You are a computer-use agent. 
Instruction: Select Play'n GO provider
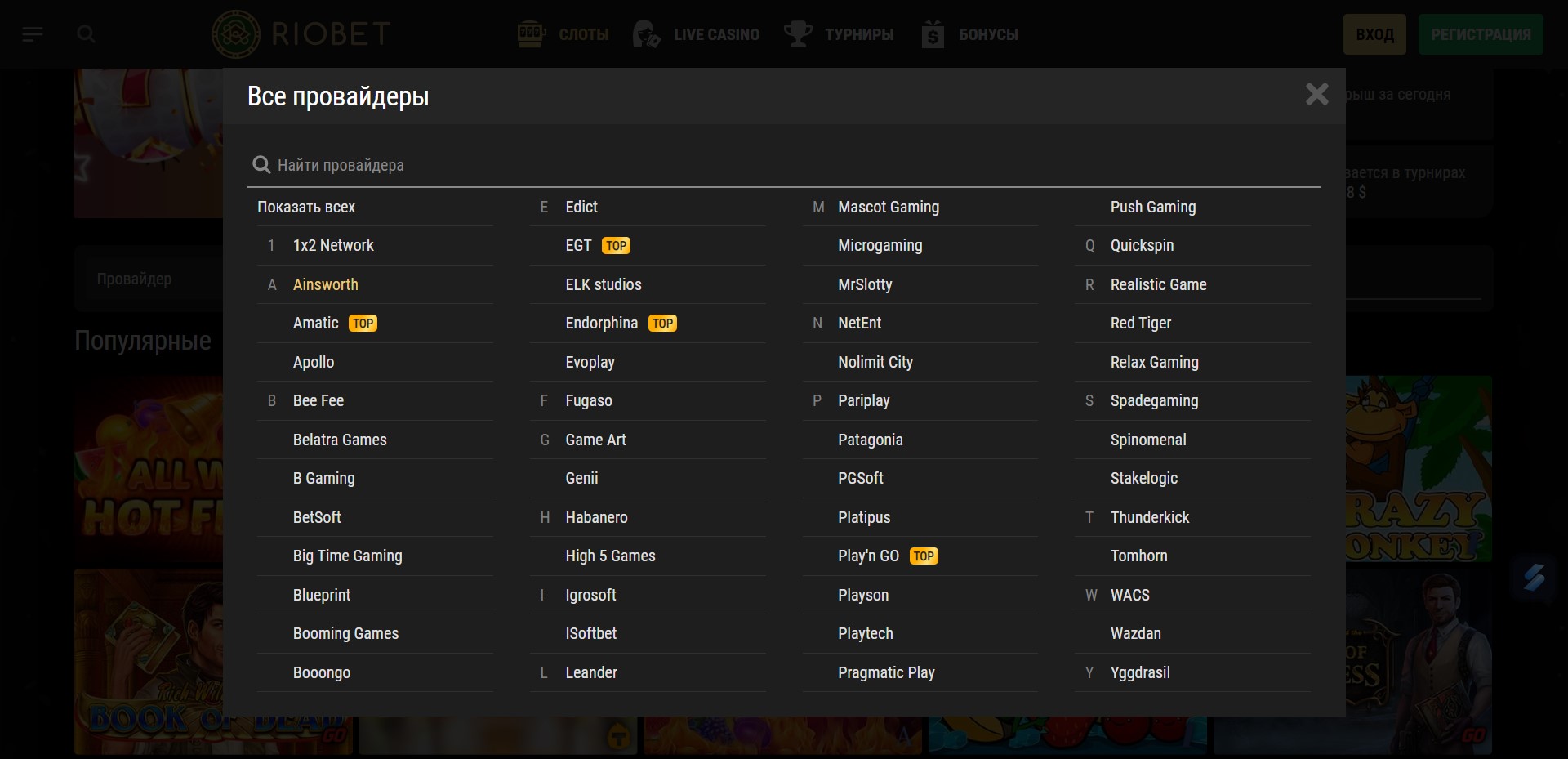tap(868, 556)
